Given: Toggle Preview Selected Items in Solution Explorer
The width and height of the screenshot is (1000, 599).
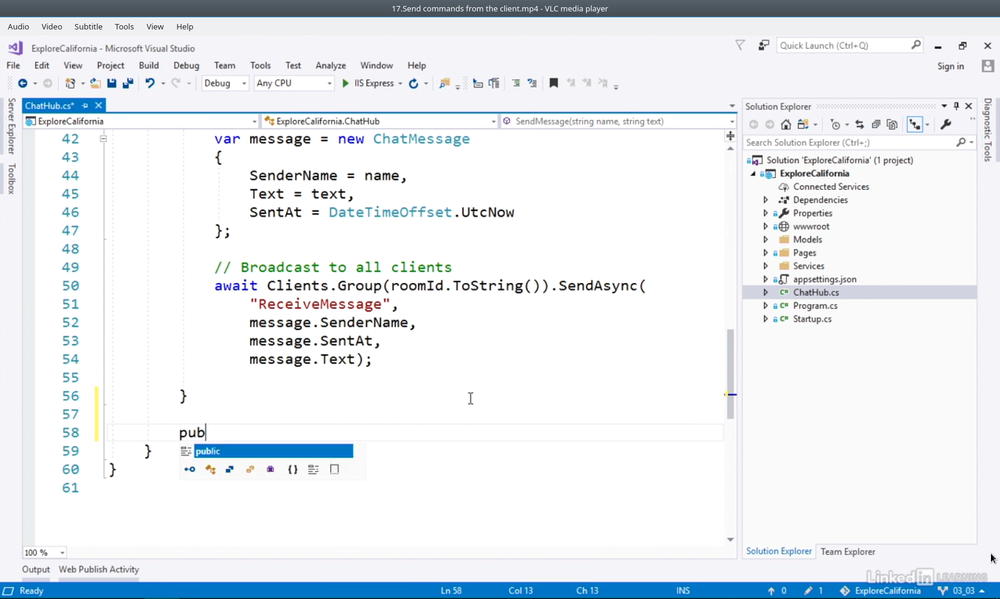Looking at the screenshot, I should pos(915,125).
